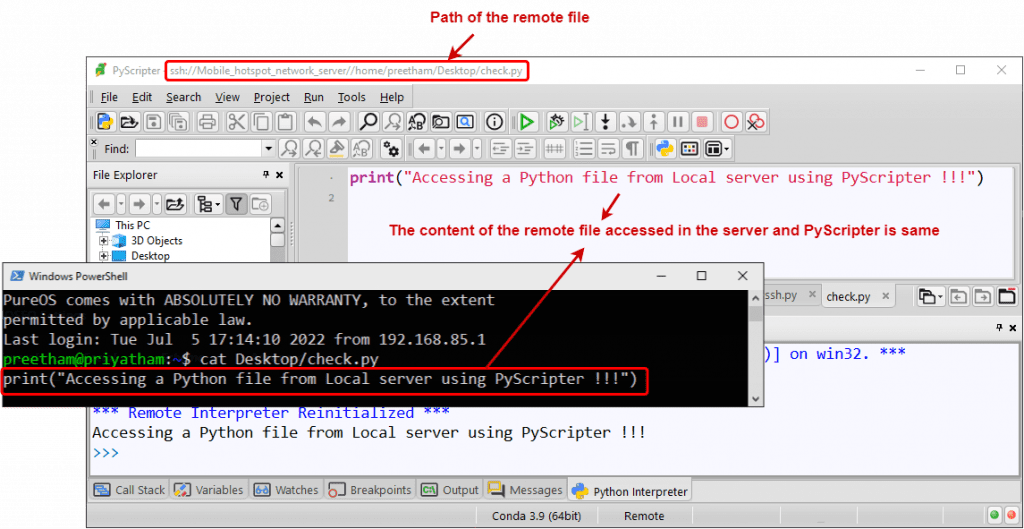Find previous in Find toolbar
Image resolution: width=1024 pixels, height=529 pixels.
313,149
